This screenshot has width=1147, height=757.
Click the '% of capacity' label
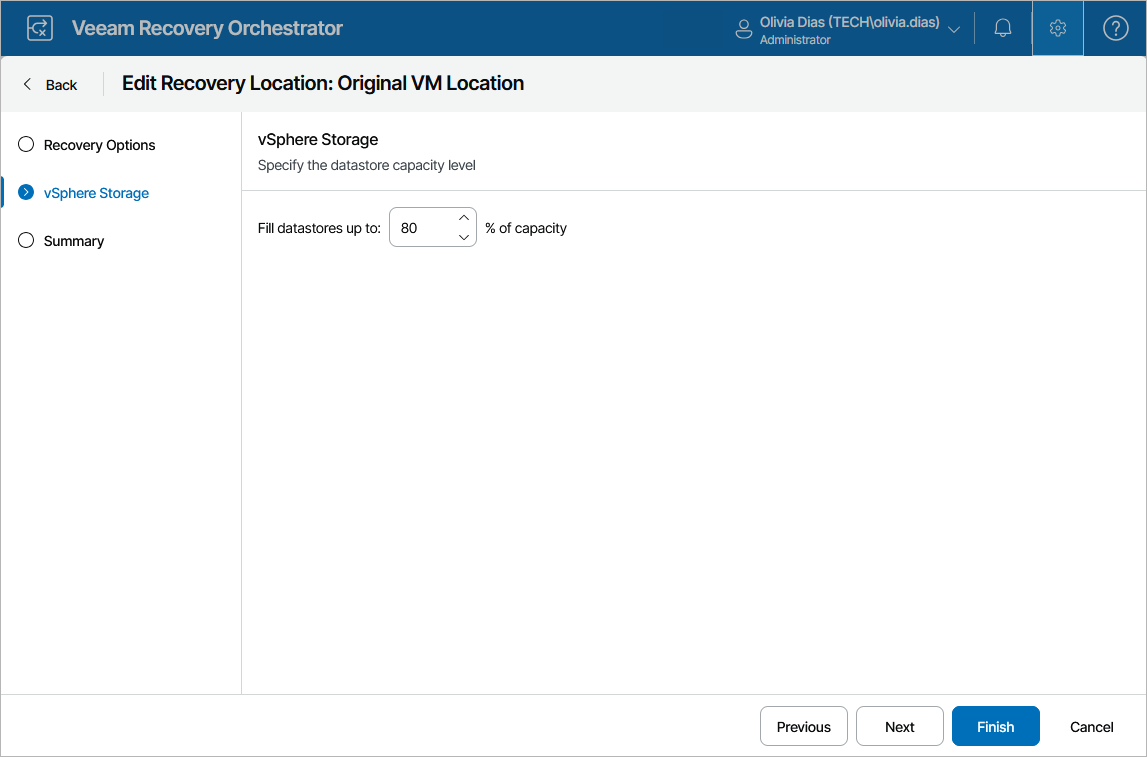click(x=526, y=228)
